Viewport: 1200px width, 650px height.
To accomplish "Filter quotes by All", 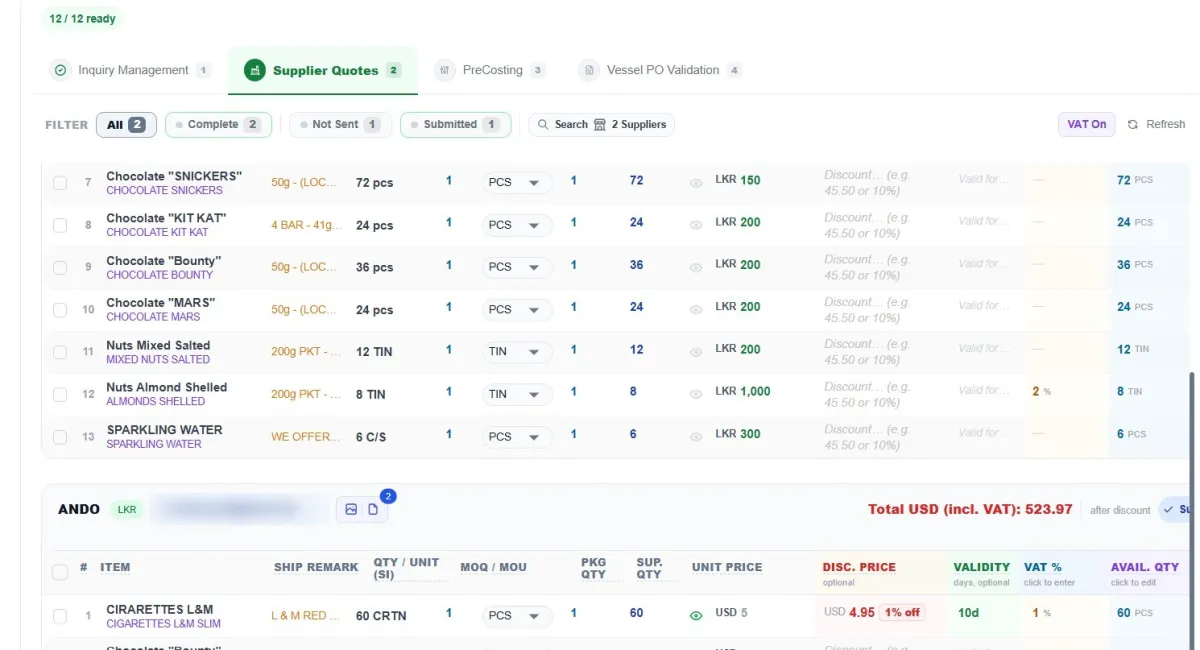I will pyautogui.click(x=126, y=125).
